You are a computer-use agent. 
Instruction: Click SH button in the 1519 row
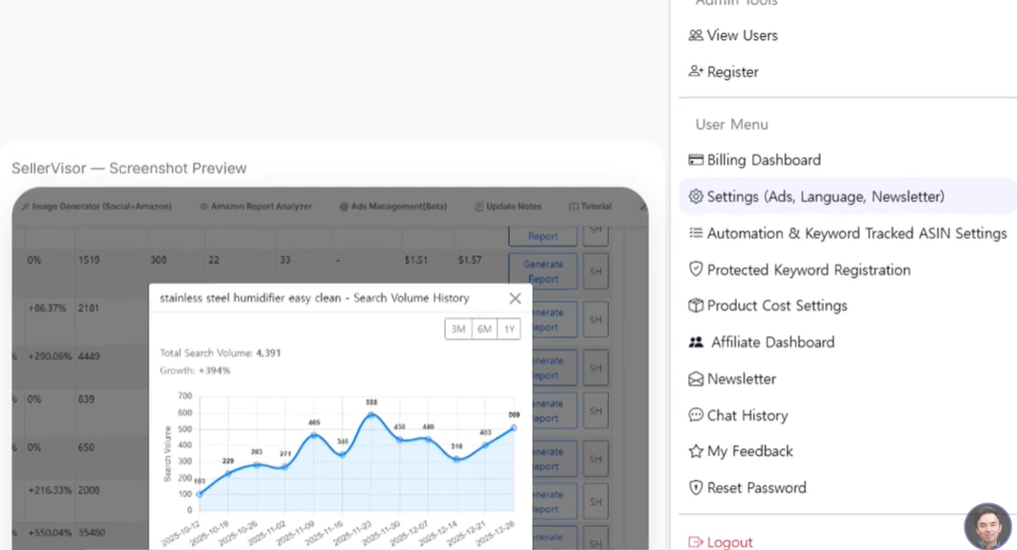[x=595, y=272]
